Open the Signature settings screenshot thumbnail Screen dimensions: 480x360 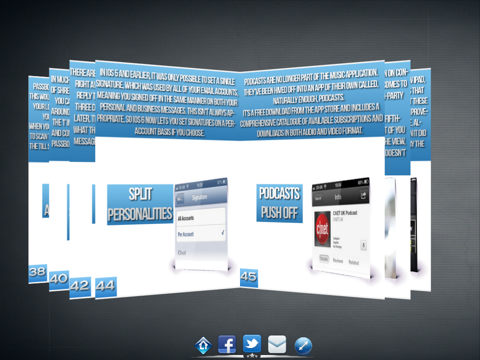coord(201,224)
